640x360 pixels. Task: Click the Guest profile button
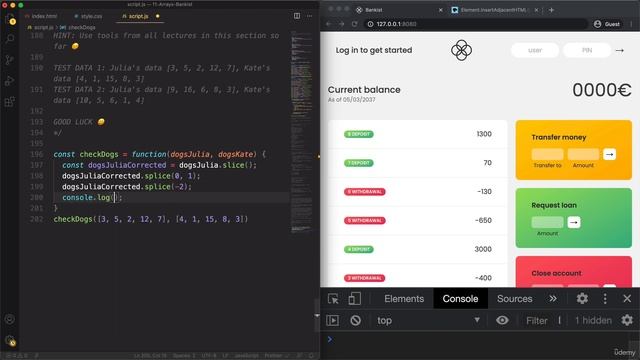[x=607, y=24]
